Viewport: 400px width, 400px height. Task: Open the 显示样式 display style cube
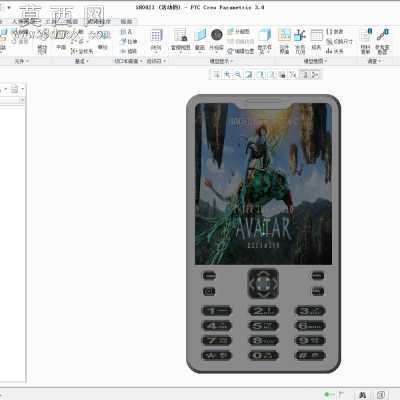tap(265, 41)
